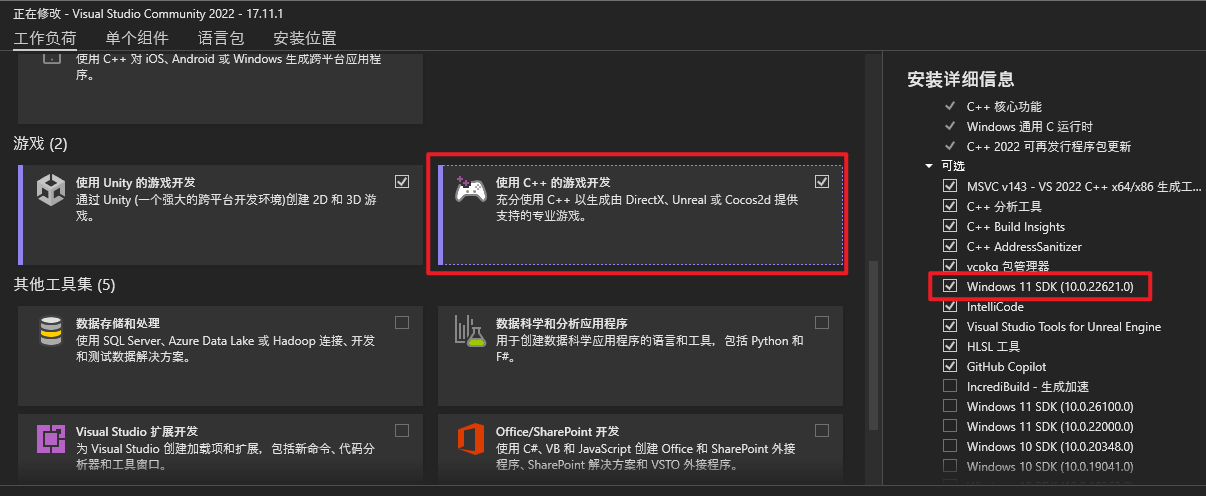
Task: Click the data storage database icon
Action: click(x=50, y=331)
